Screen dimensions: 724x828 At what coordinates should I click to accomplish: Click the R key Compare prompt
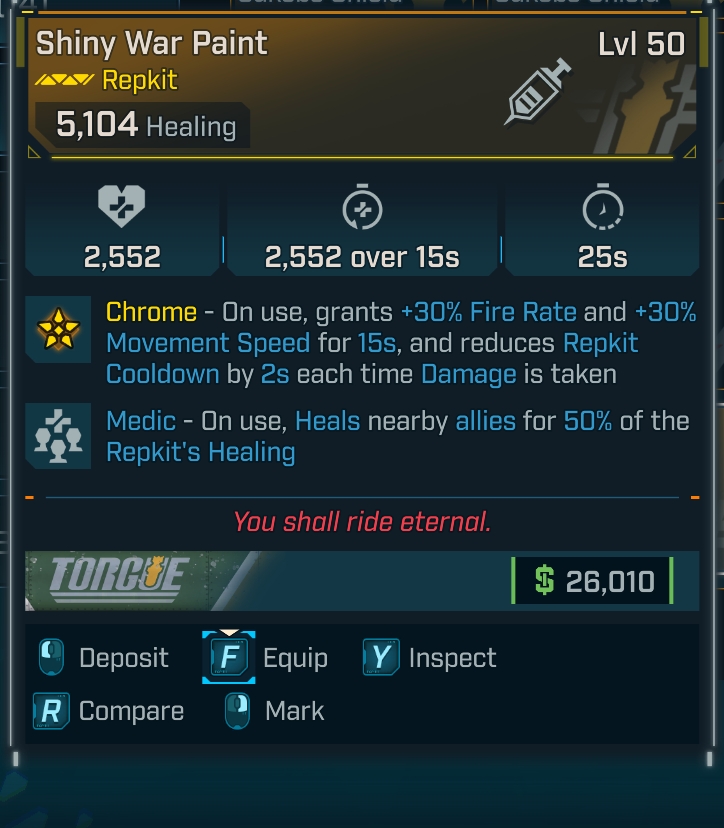51,711
